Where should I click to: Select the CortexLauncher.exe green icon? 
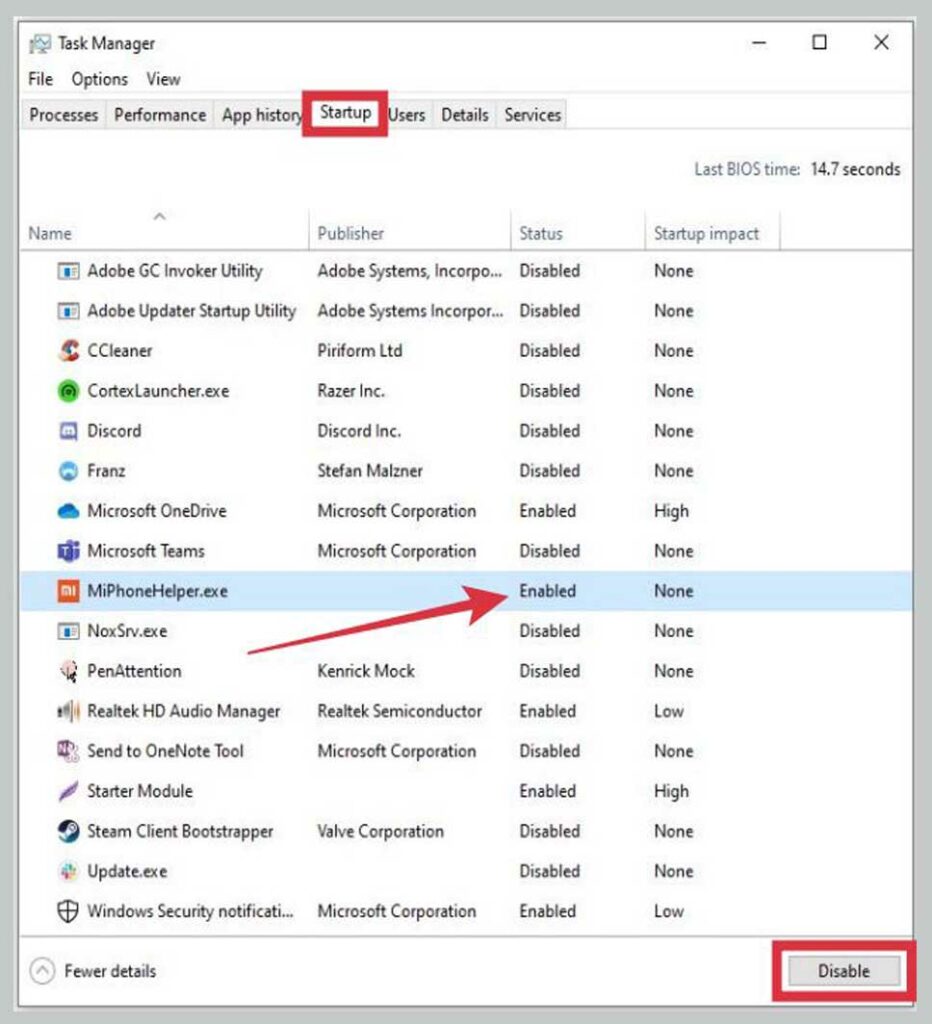(66, 391)
